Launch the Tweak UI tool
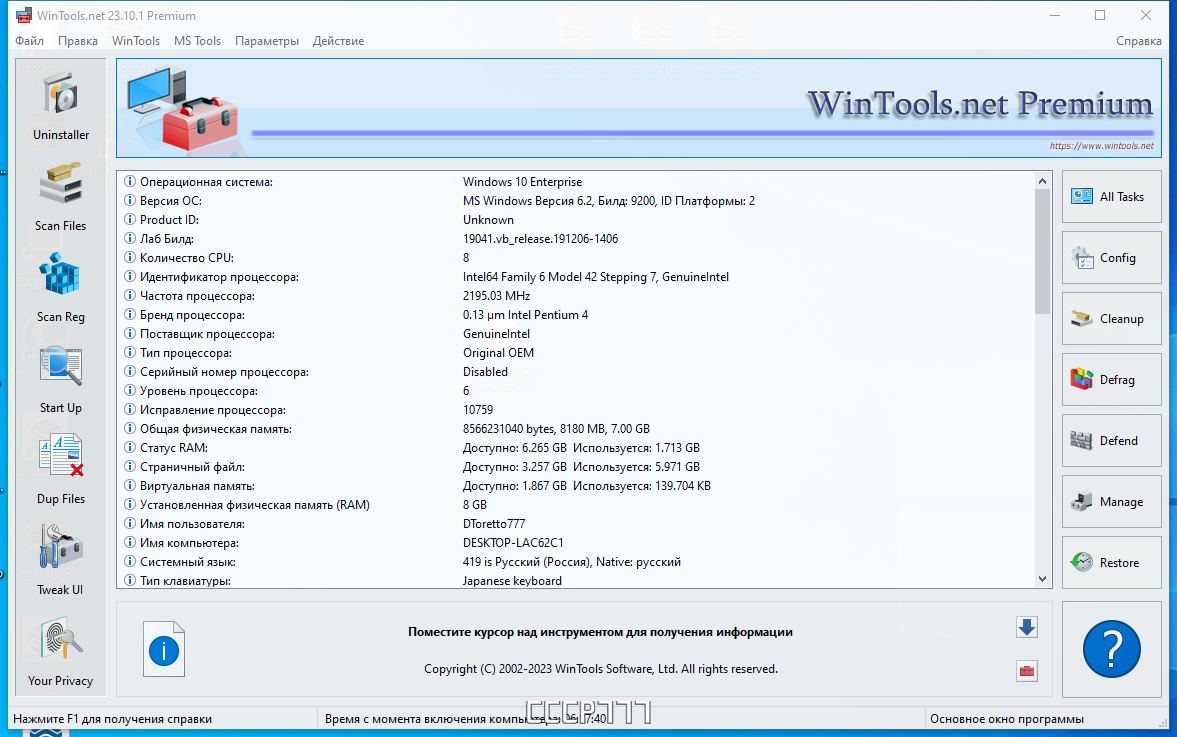The image size is (1177, 737). 61,548
